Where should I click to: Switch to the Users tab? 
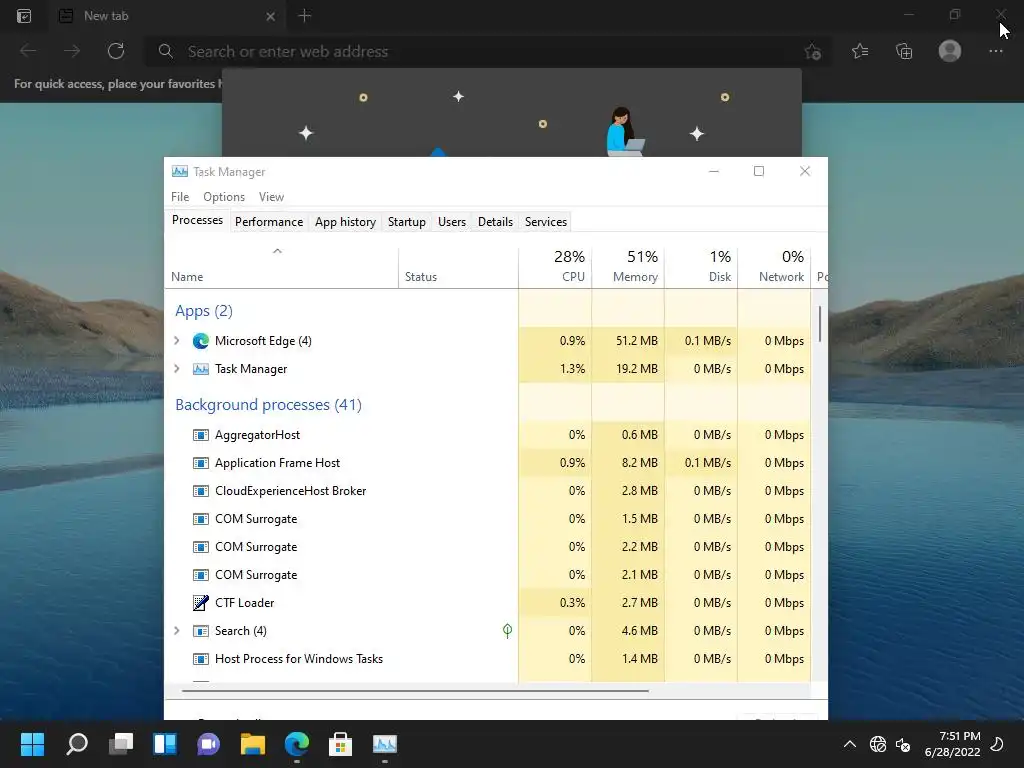click(452, 221)
